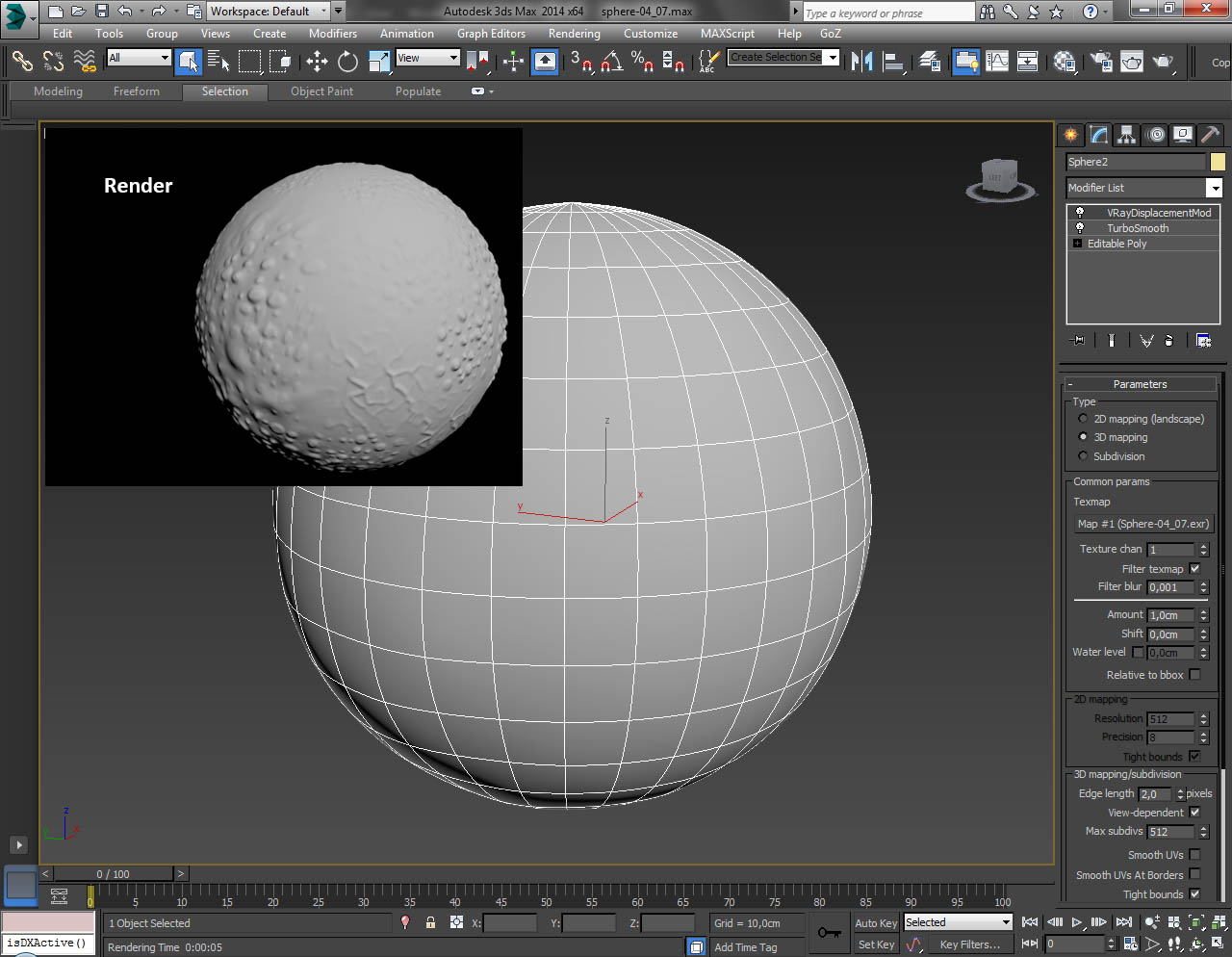
Task: Open Select by Name dialog icon
Action: click(x=218, y=62)
